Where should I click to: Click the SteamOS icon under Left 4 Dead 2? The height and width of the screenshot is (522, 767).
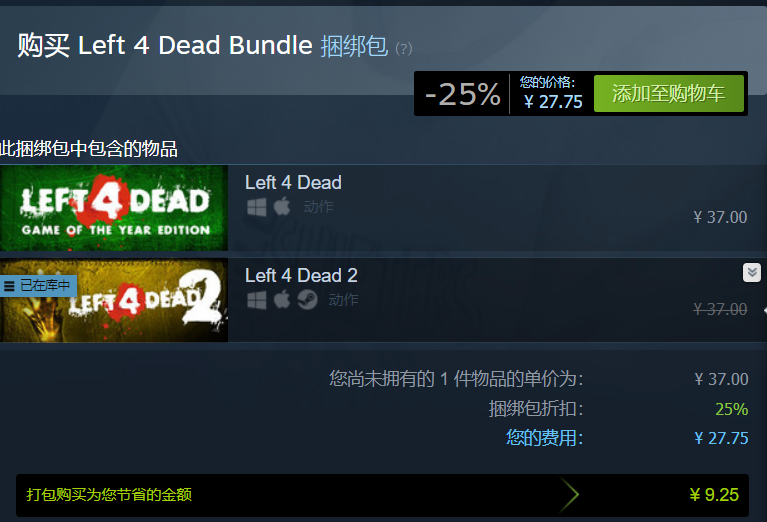(x=307, y=299)
